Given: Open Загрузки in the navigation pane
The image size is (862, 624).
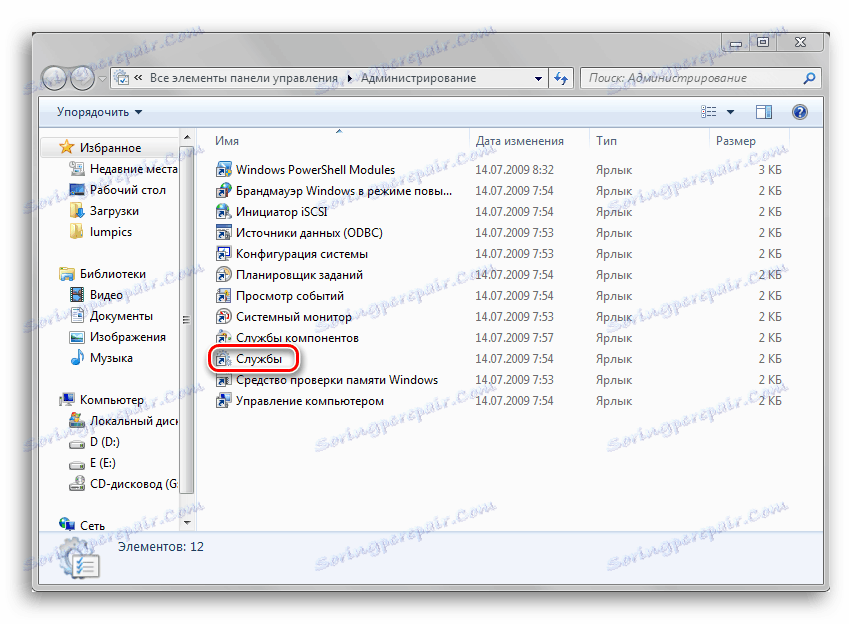Looking at the screenshot, I should (x=114, y=211).
